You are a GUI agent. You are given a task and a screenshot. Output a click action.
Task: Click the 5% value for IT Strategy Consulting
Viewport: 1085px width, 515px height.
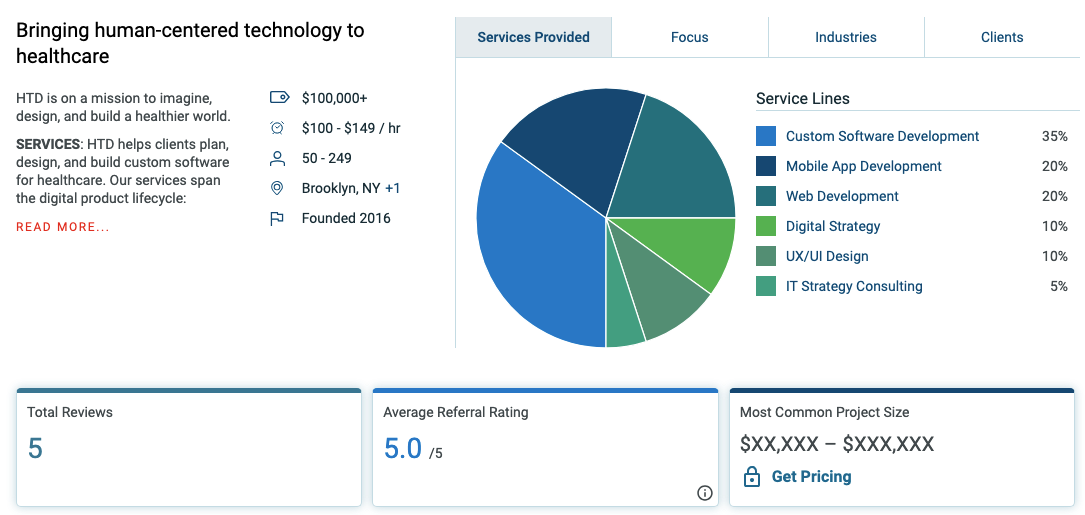pos(1059,286)
